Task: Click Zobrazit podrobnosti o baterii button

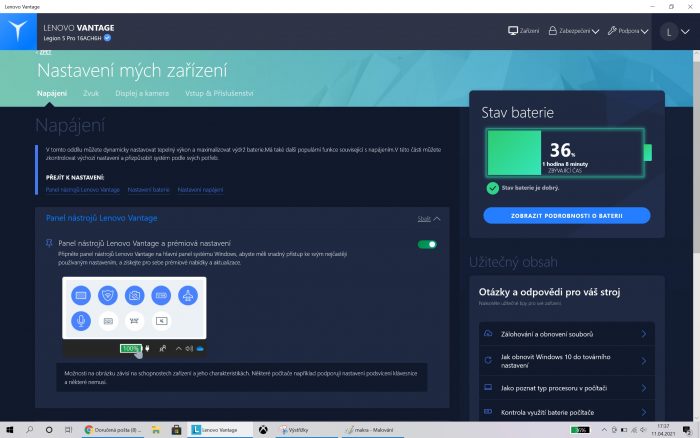Action: click(x=566, y=215)
